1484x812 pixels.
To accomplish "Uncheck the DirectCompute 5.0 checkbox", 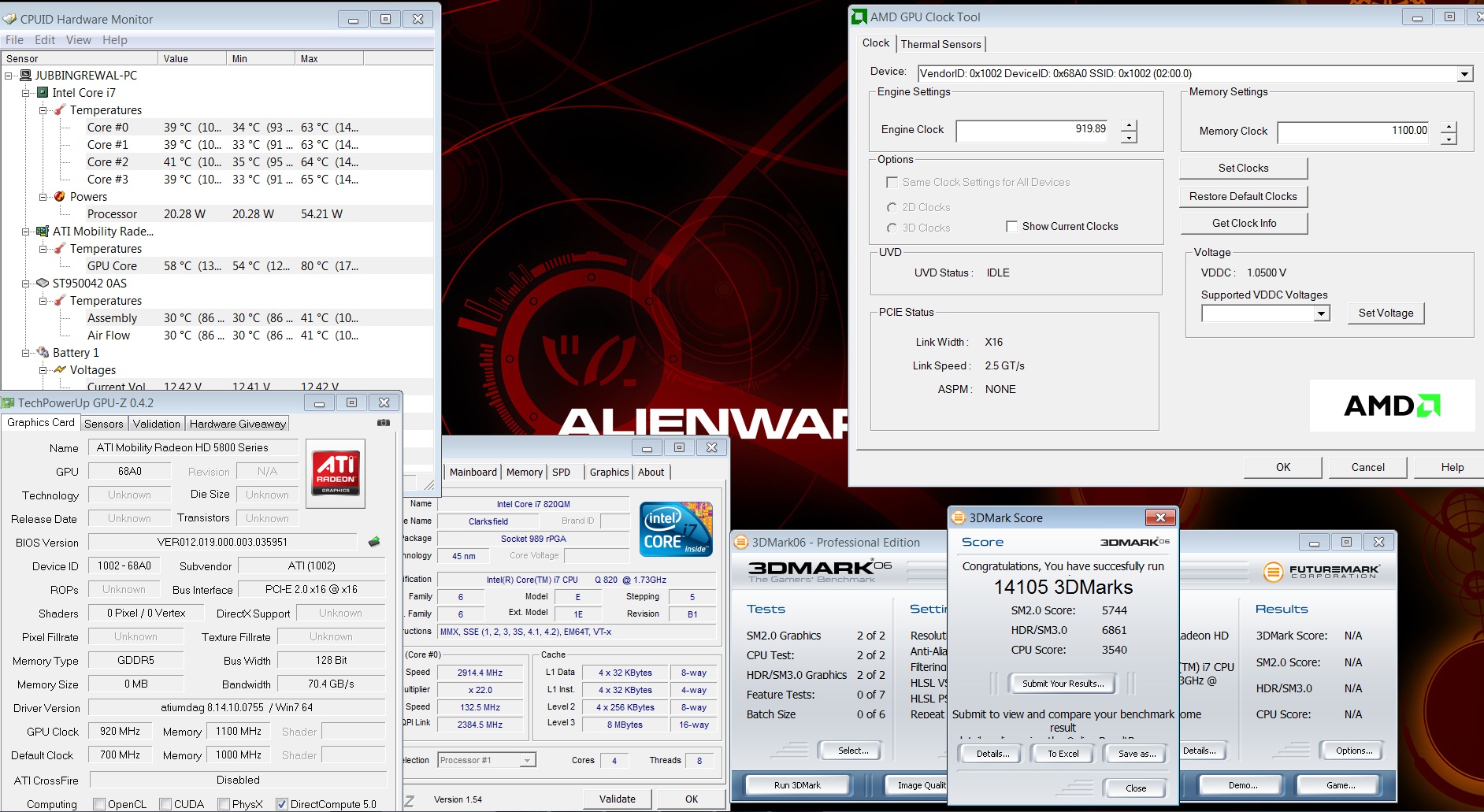I will click(x=282, y=804).
